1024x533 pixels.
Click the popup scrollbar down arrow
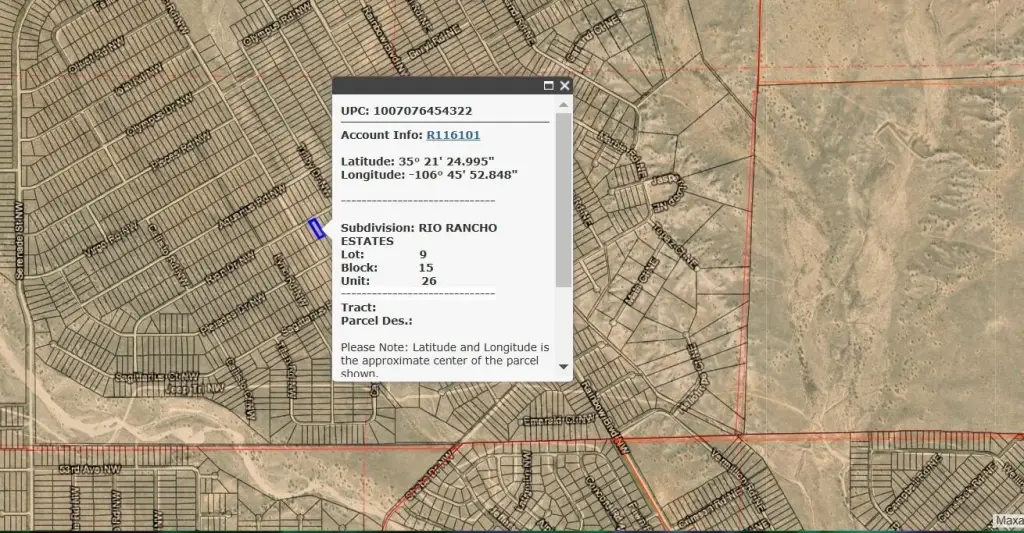[563, 367]
